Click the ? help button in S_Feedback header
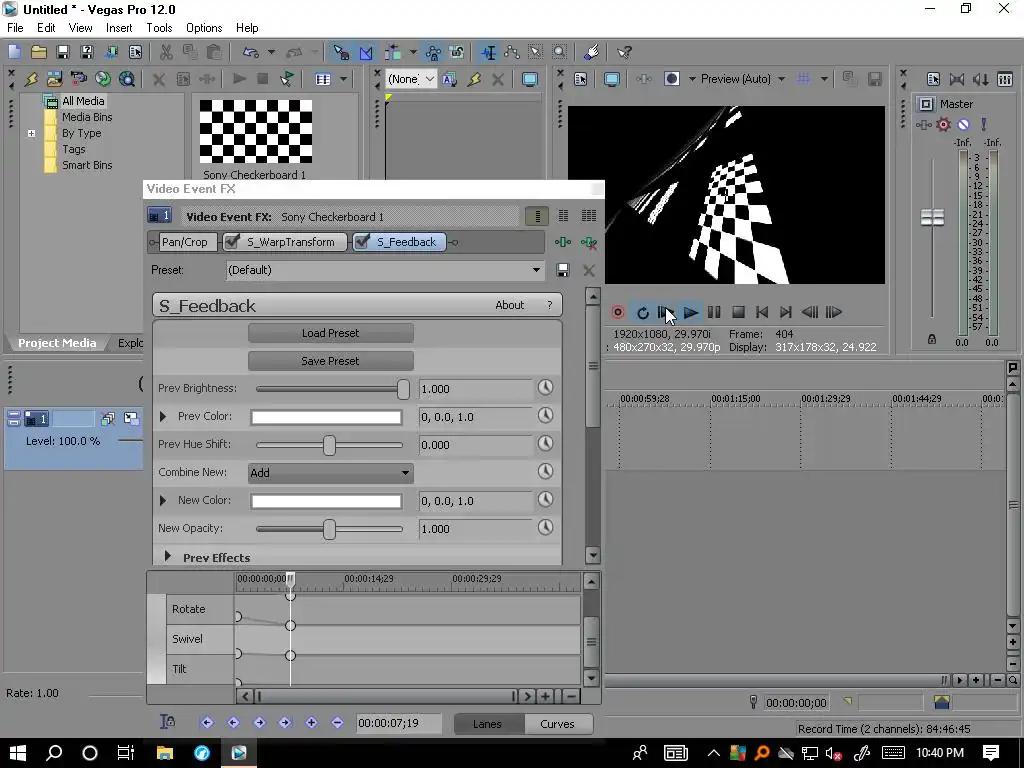1024x768 pixels. pos(550,305)
